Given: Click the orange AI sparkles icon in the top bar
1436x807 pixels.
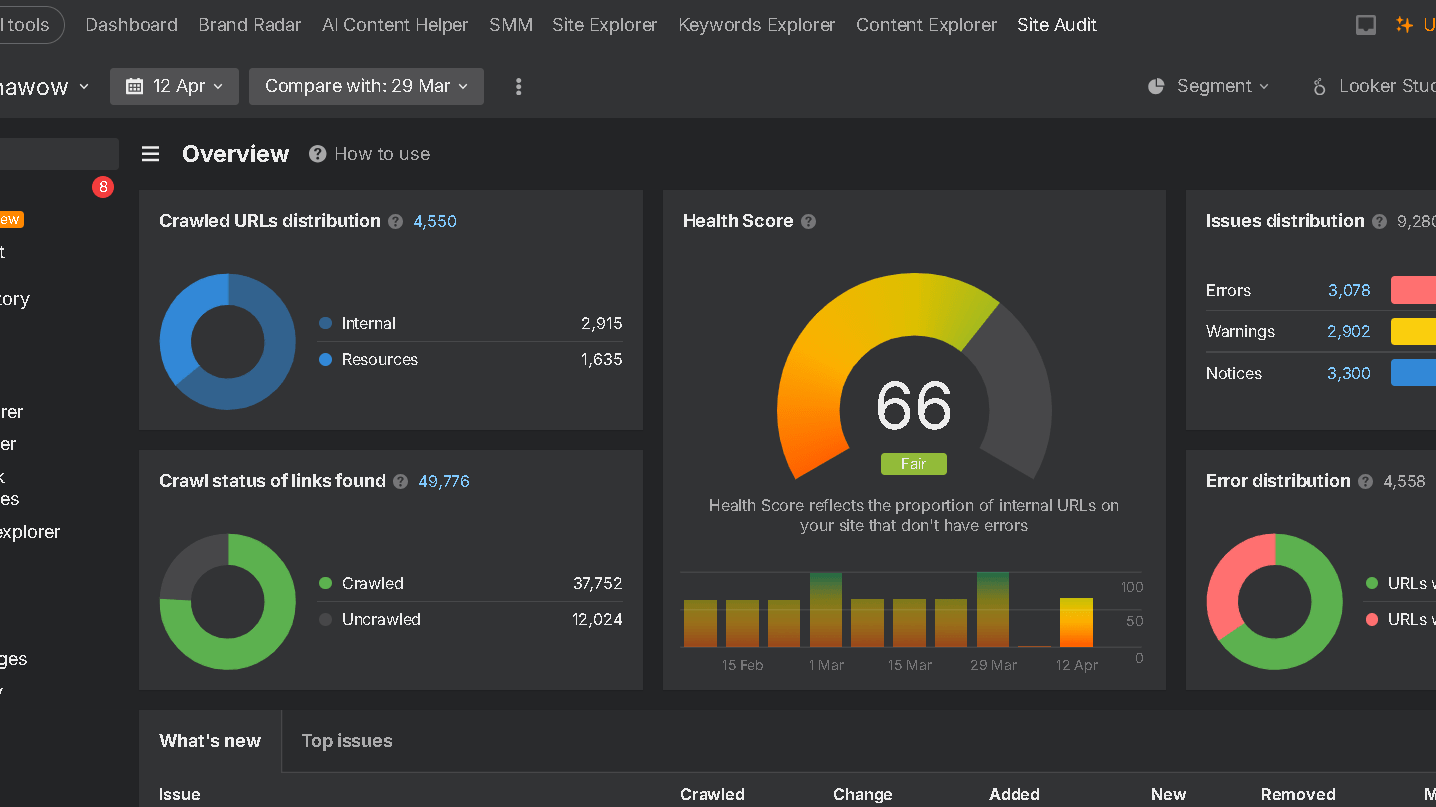Looking at the screenshot, I should coord(1403,24).
